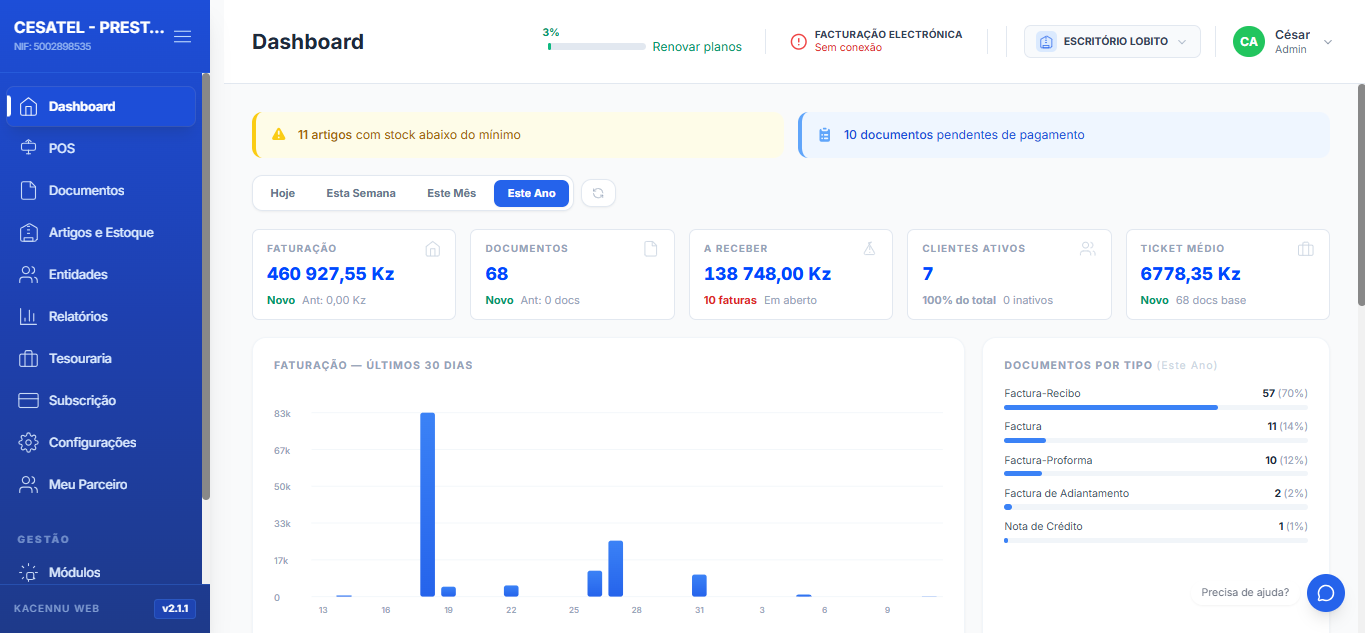Click the document icon on Documentos card

click(x=651, y=249)
